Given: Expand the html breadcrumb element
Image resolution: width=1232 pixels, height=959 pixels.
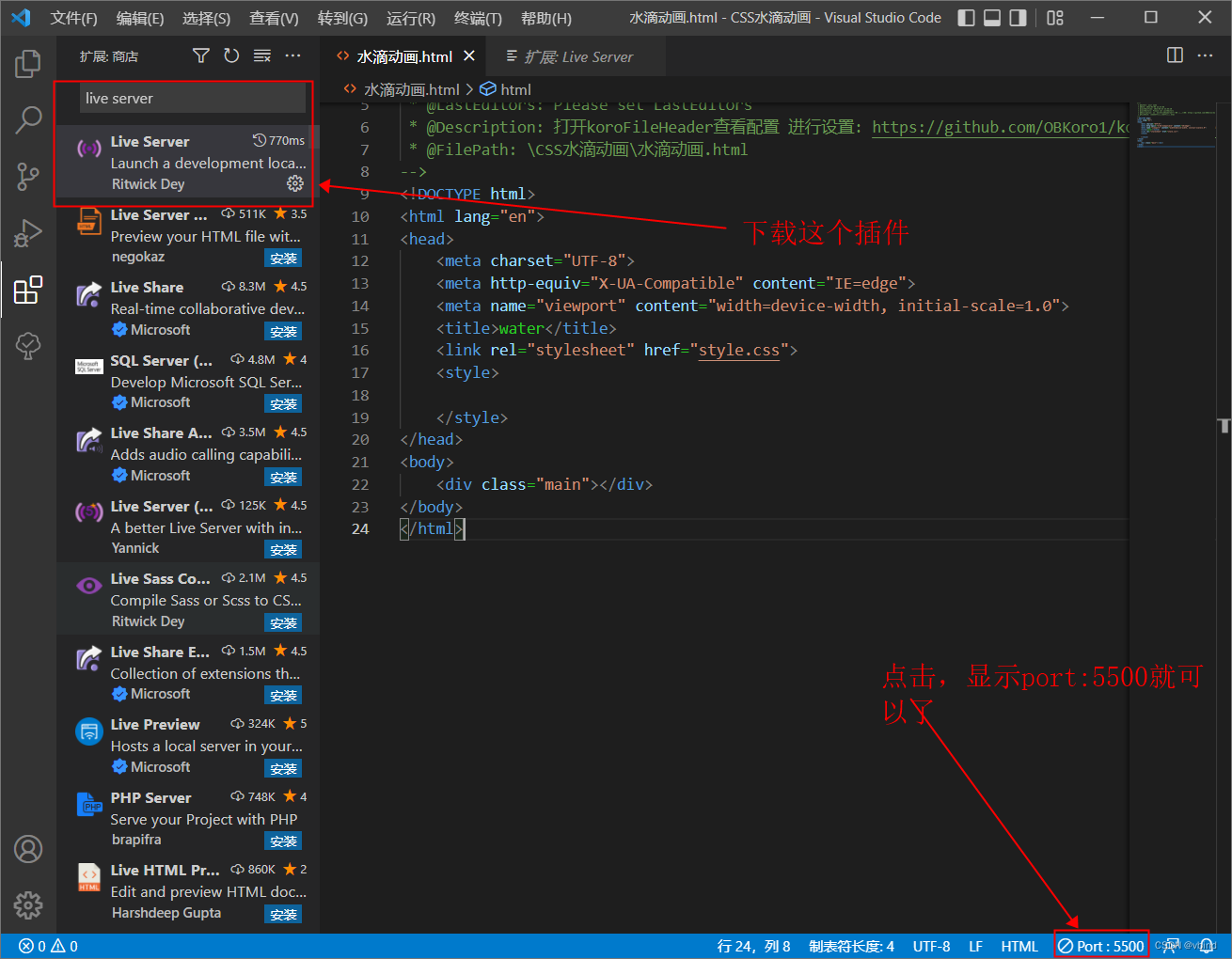Looking at the screenshot, I should pyautogui.click(x=514, y=89).
